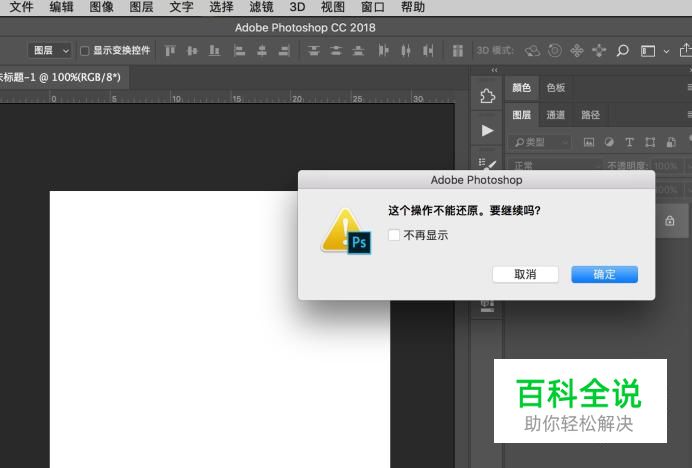Enable 显示变换控件 checkbox
This screenshot has width=692, height=468.
click(84, 51)
